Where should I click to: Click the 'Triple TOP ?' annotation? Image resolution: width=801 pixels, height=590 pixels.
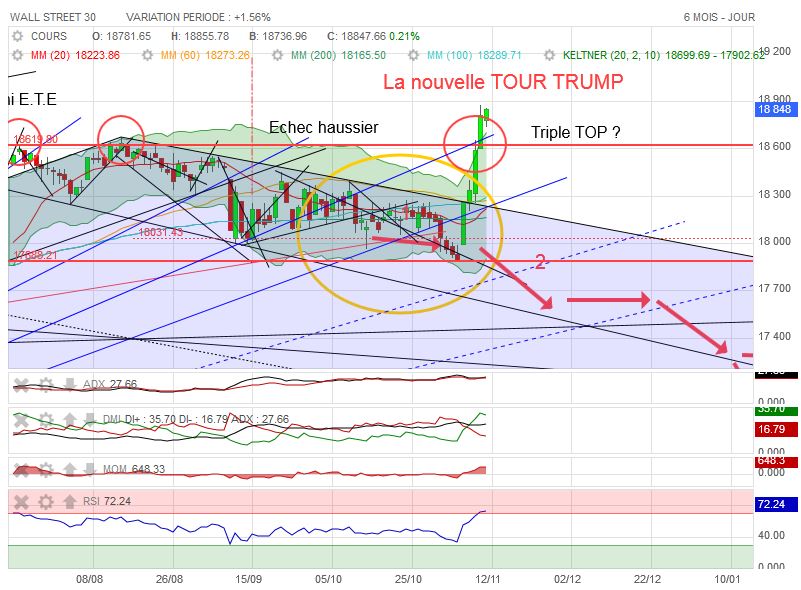tap(576, 132)
